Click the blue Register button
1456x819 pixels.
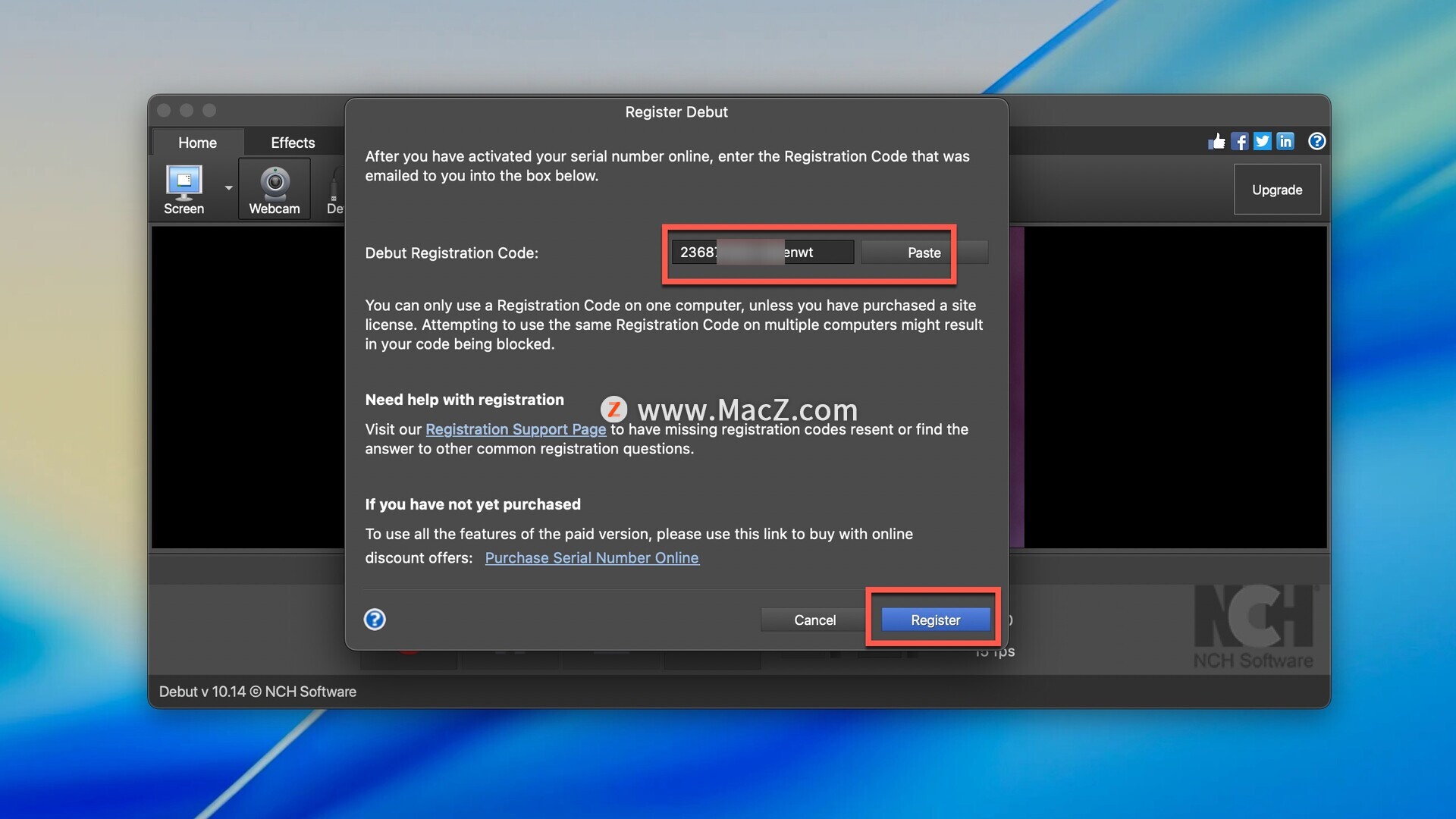pyautogui.click(x=935, y=620)
